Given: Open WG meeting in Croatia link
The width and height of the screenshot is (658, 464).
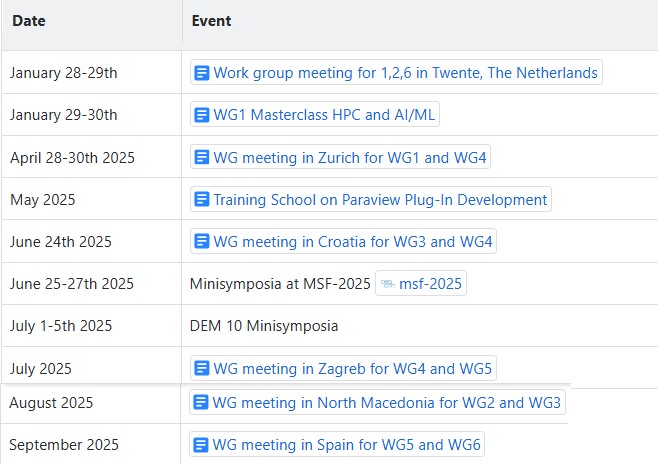Looking at the screenshot, I should coord(352,242).
